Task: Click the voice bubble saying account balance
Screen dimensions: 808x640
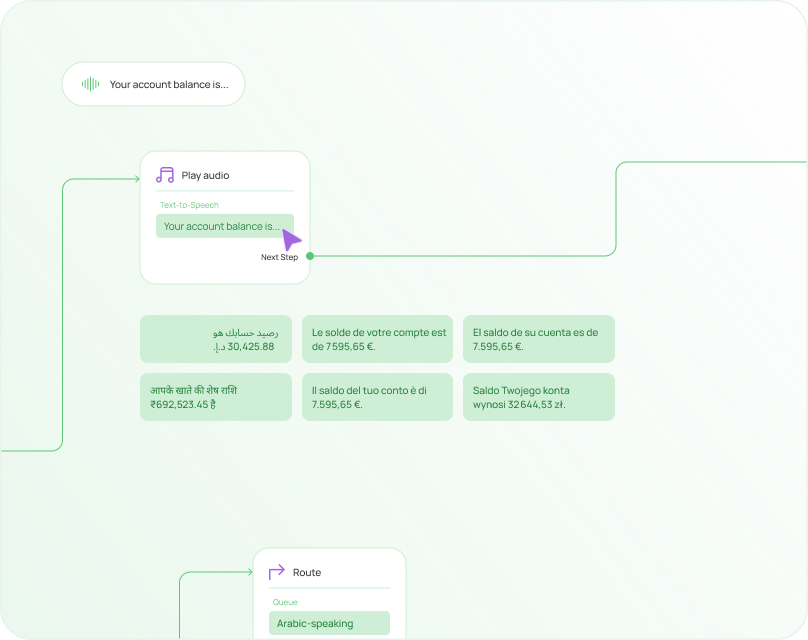Action: click(152, 84)
